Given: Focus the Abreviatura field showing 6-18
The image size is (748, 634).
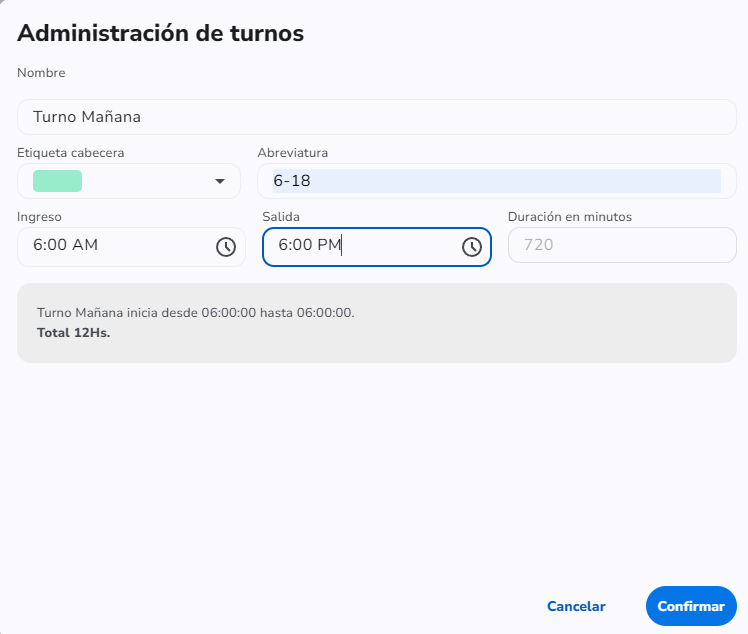Looking at the screenshot, I should tap(497, 181).
